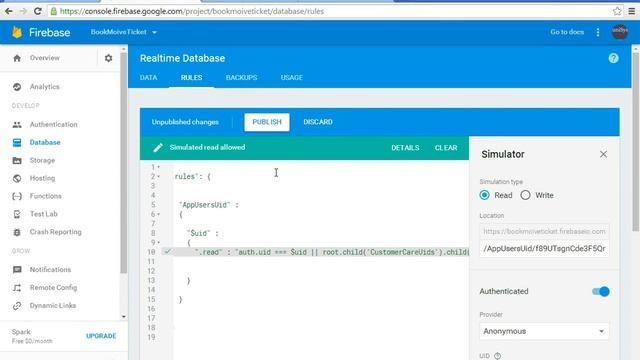Close the Simulator panel
This screenshot has height=360, width=640.
603,154
